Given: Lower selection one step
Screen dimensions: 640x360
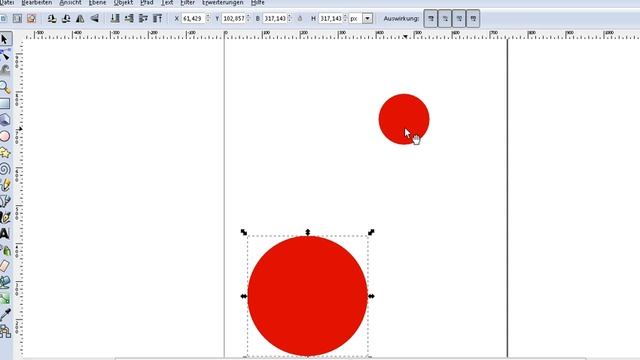Looking at the screenshot, I should pyautogui.click(x=129, y=18).
